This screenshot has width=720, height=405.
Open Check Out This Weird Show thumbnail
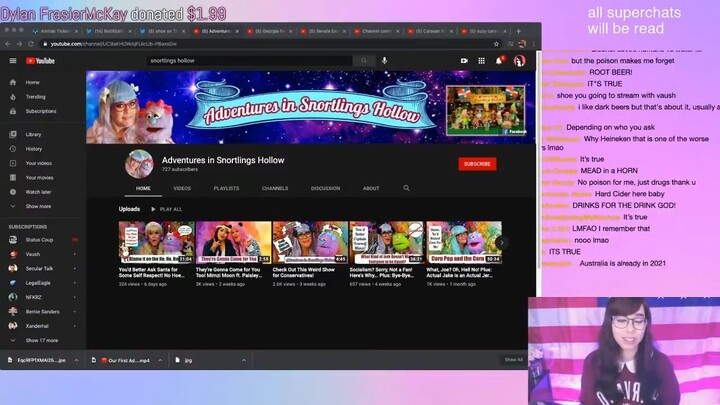click(x=310, y=242)
